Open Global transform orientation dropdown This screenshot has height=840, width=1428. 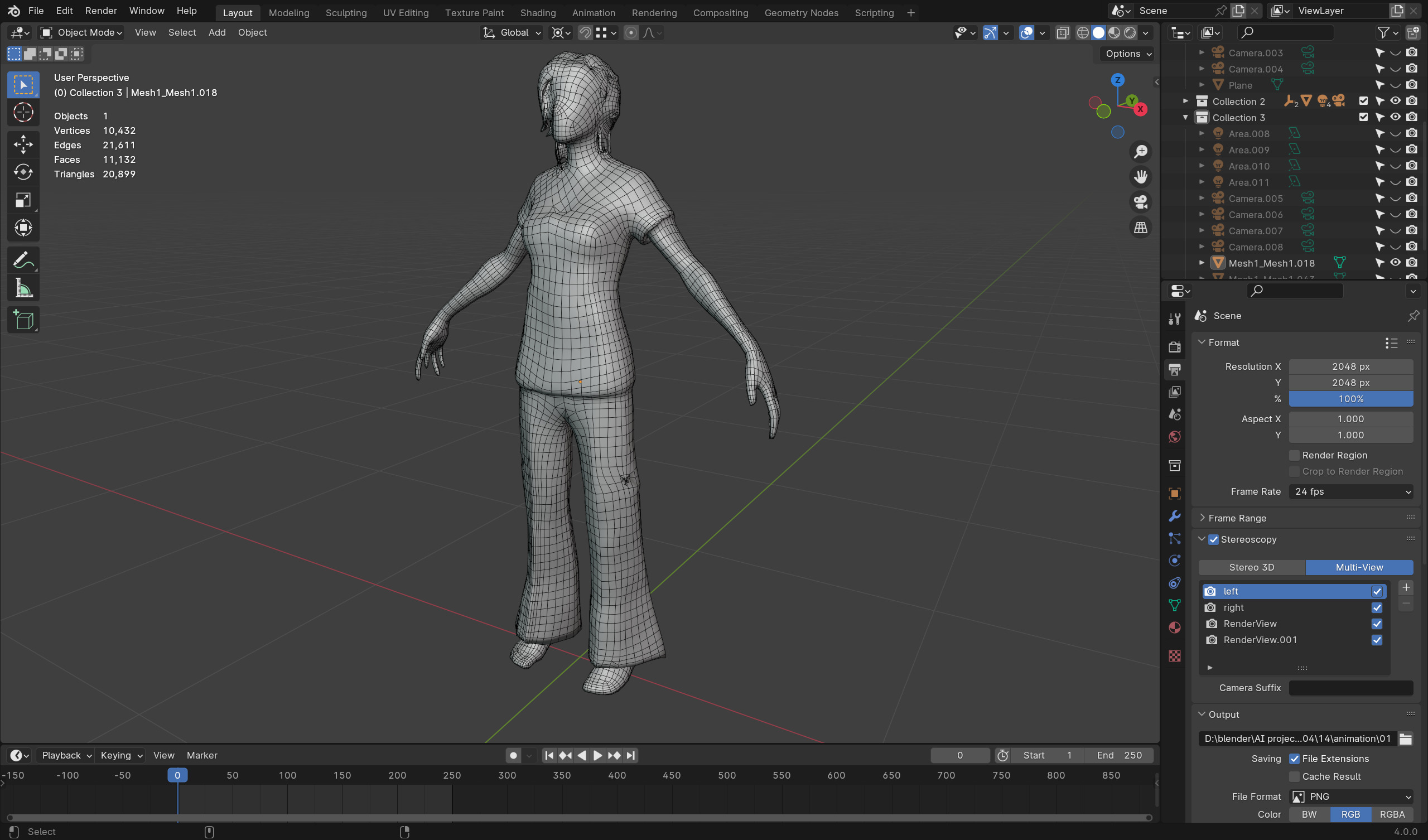512,33
